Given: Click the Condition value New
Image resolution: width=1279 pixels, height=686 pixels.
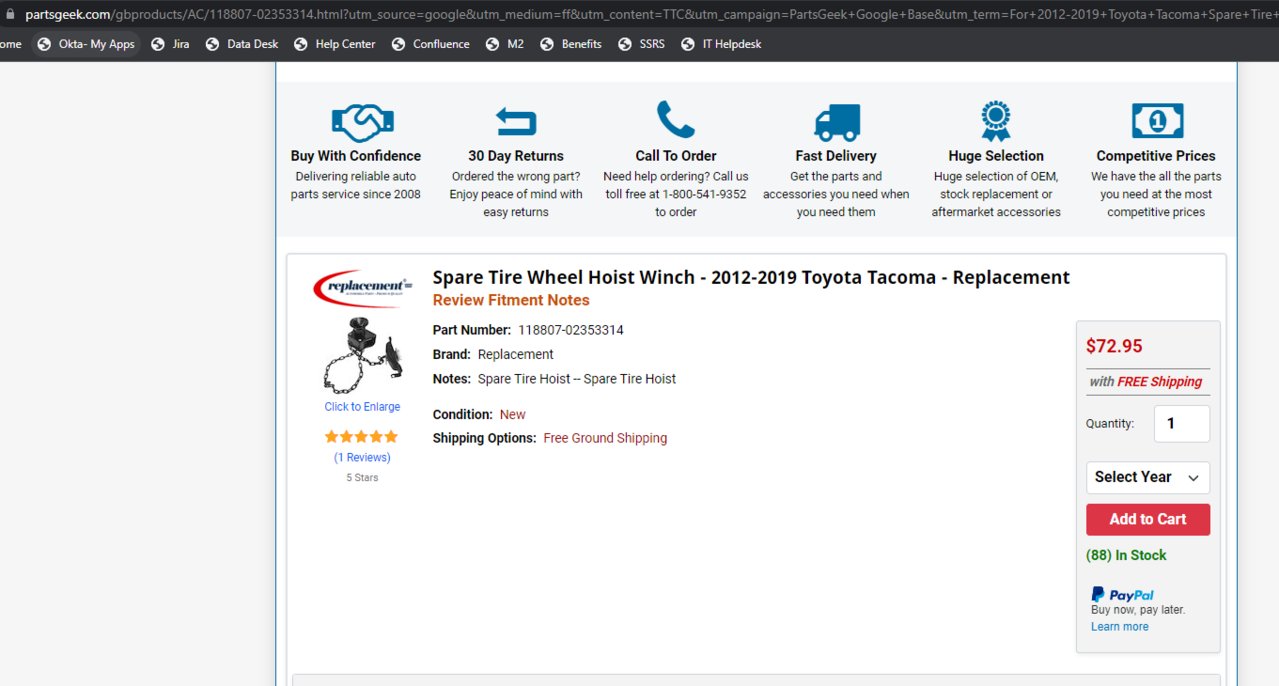Looking at the screenshot, I should pos(513,415).
